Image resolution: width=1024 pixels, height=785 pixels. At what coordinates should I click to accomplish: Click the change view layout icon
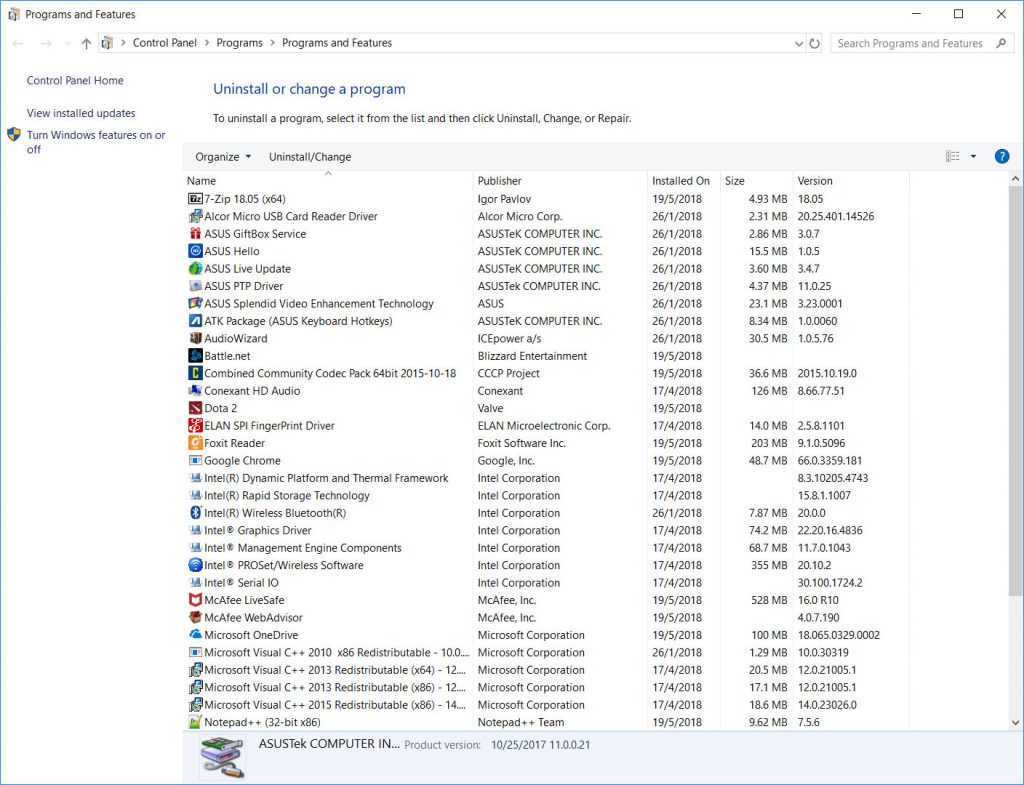point(953,157)
